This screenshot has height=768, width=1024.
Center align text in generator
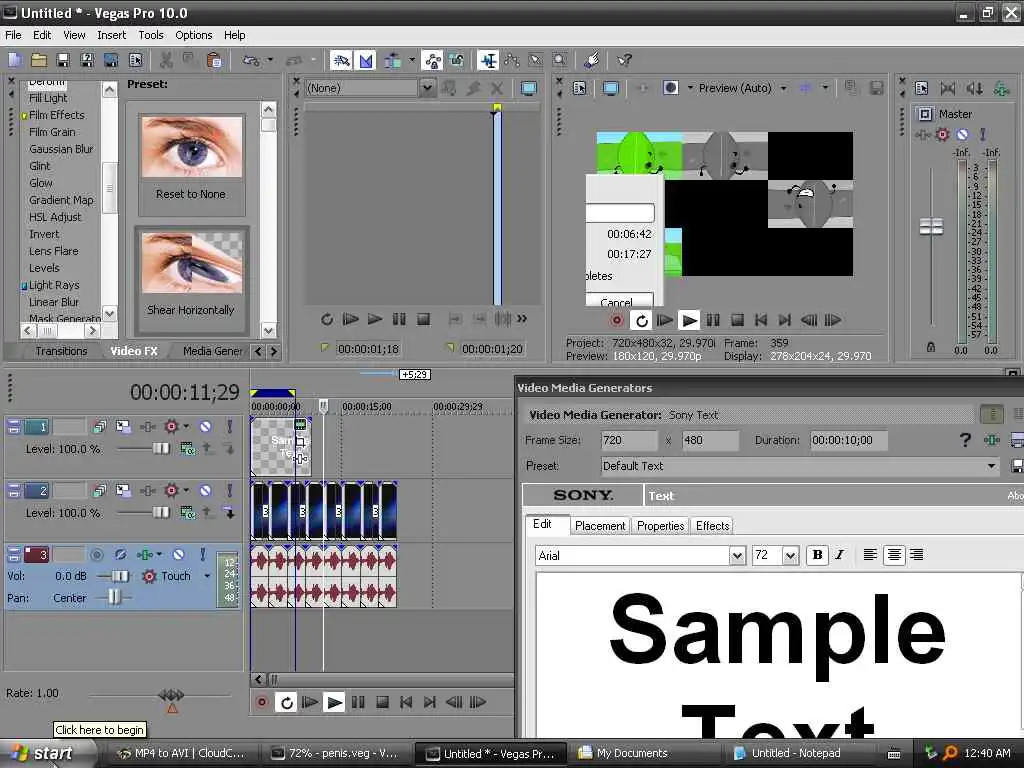[x=894, y=555]
